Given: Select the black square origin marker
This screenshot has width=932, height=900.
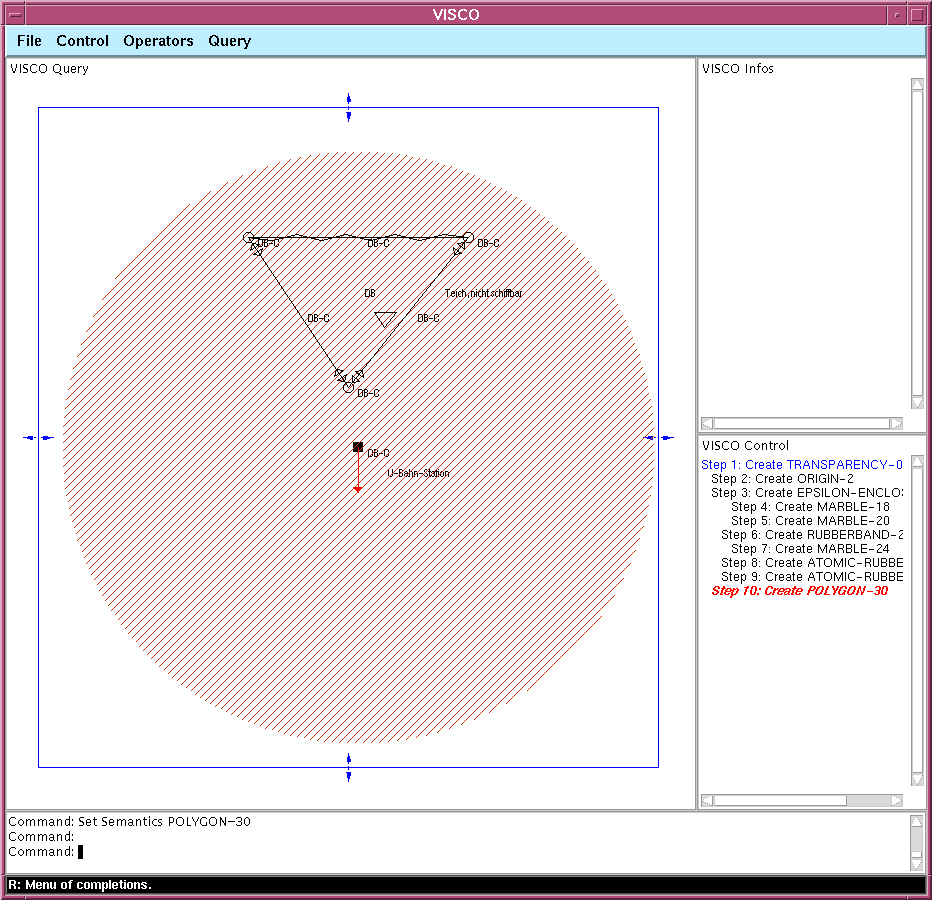Looking at the screenshot, I should (358, 446).
